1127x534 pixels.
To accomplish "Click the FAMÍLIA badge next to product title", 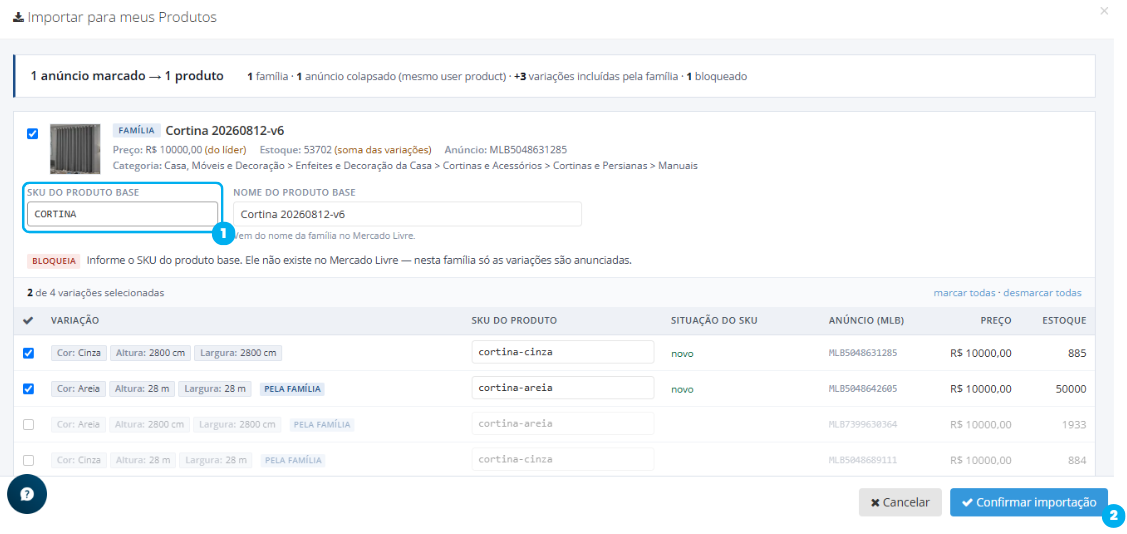I will click(x=137, y=131).
